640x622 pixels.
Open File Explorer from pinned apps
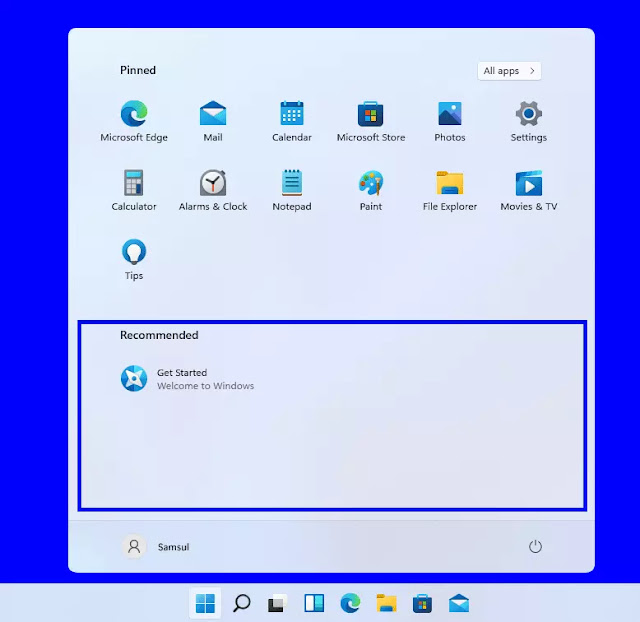tap(450, 190)
